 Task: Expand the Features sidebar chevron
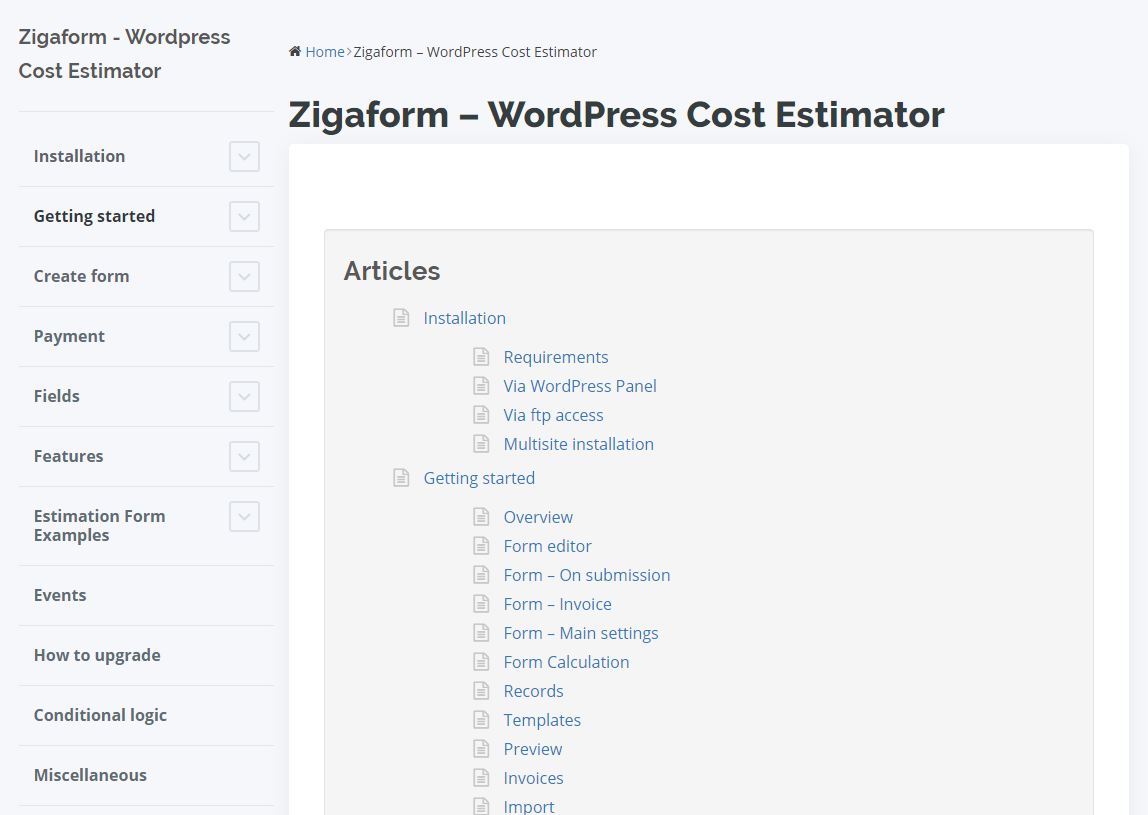click(x=245, y=457)
